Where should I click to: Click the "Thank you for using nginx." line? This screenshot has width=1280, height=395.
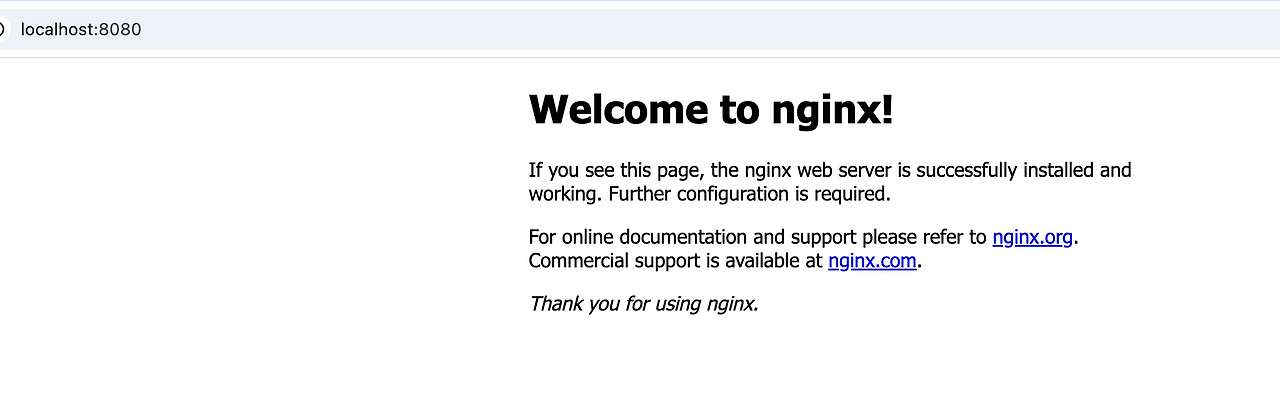point(644,303)
